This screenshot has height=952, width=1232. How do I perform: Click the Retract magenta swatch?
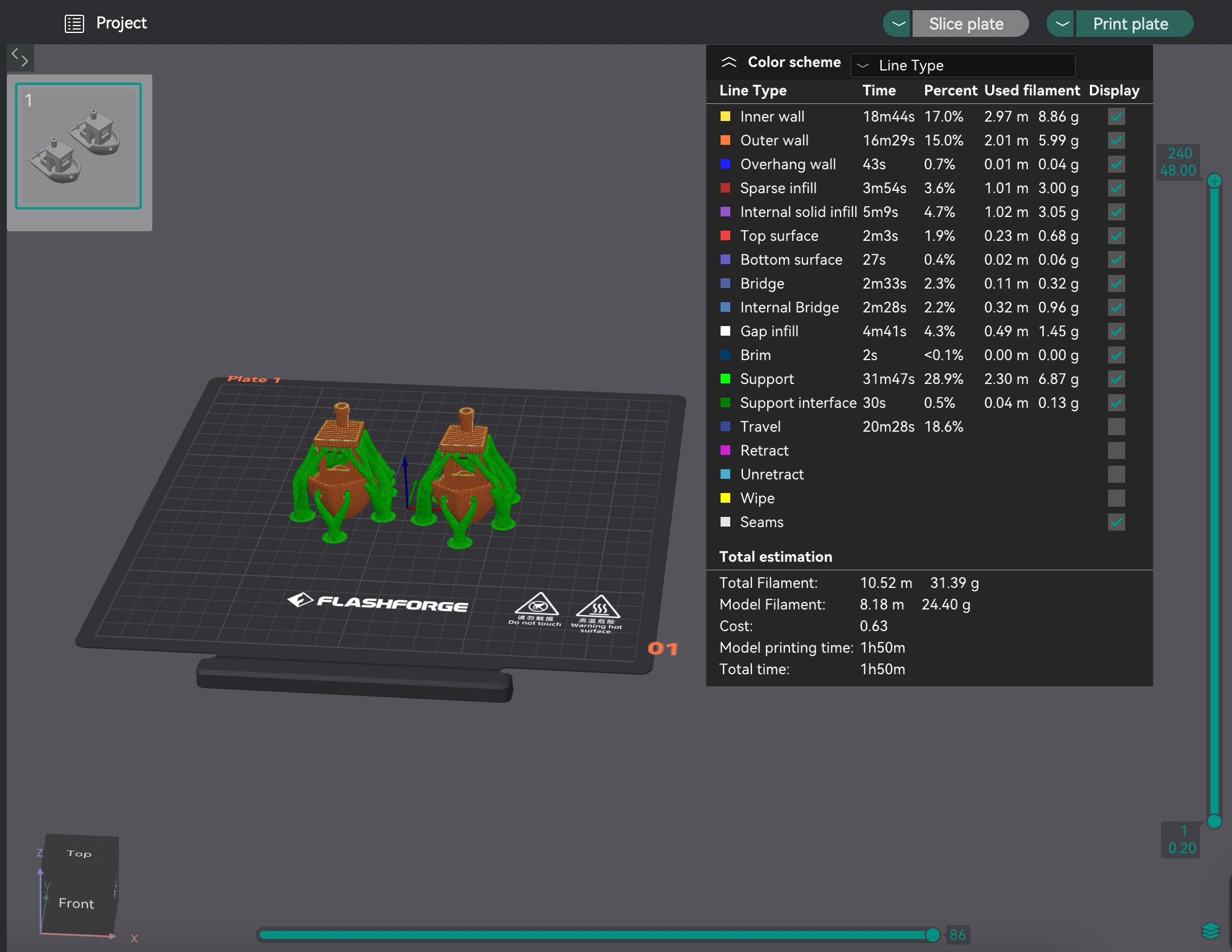tap(726, 450)
